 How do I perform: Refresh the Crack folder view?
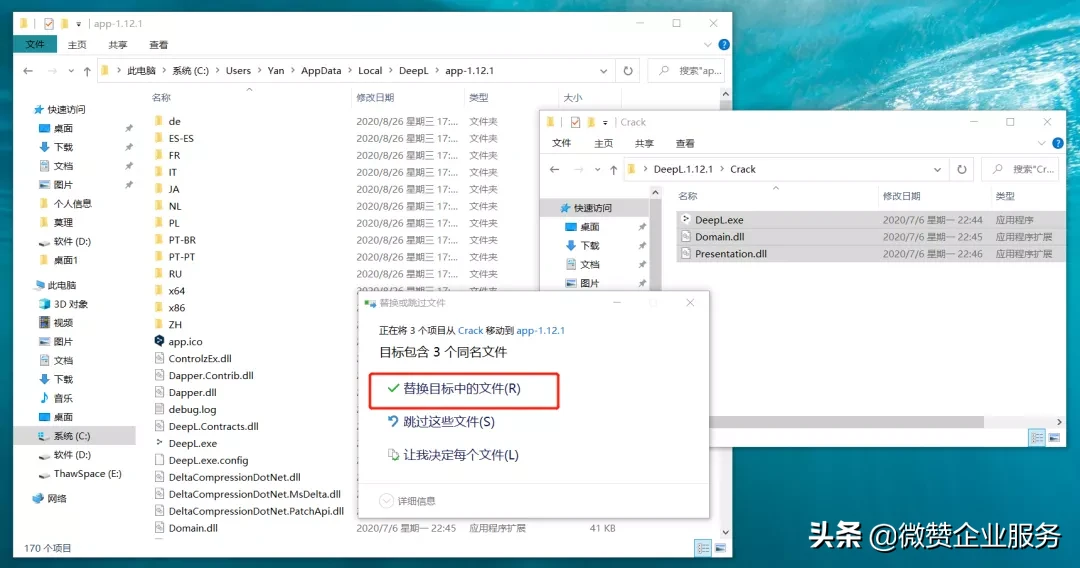pos(962,169)
